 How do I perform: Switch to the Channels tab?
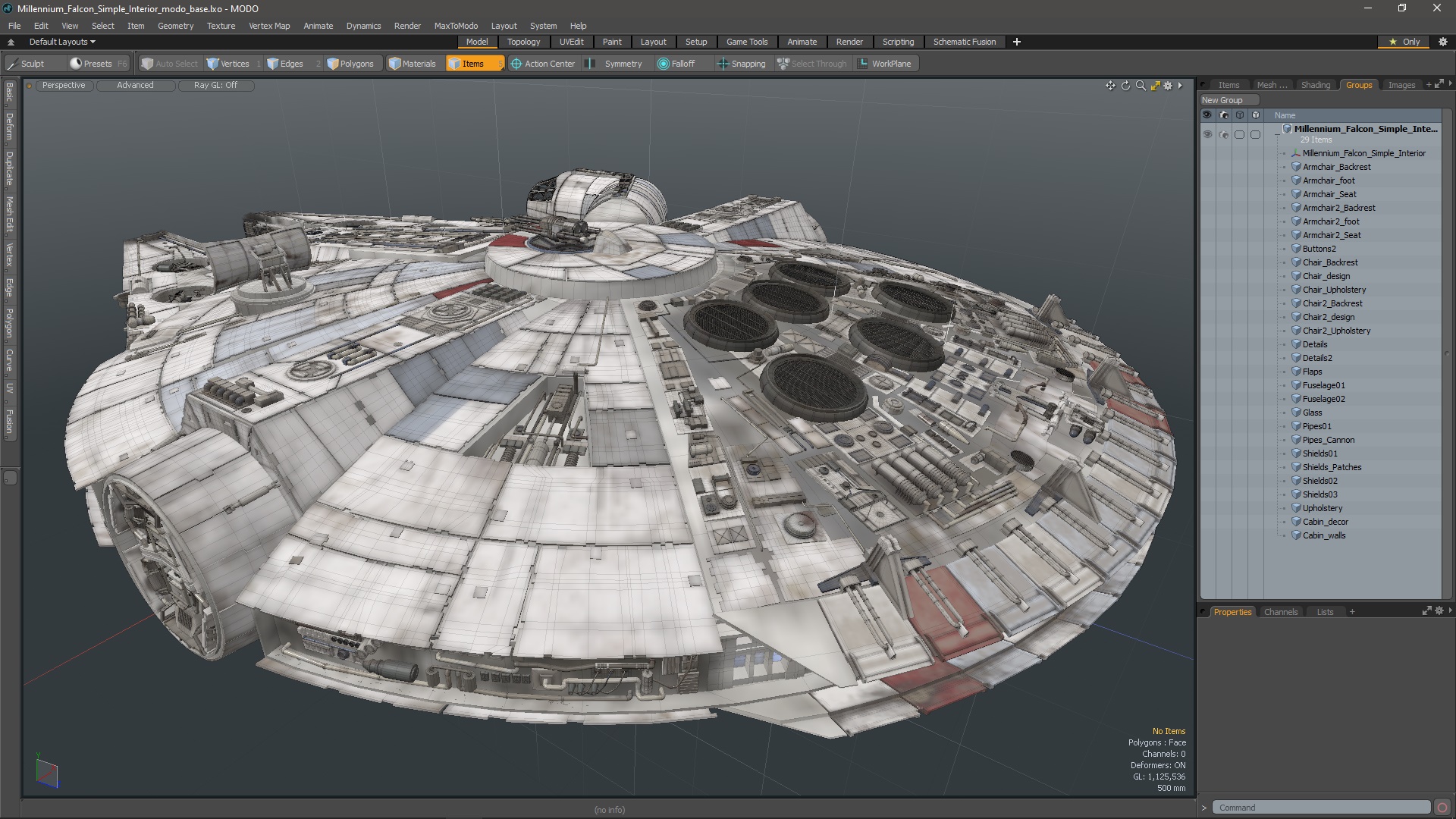(x=1280, y=612)
